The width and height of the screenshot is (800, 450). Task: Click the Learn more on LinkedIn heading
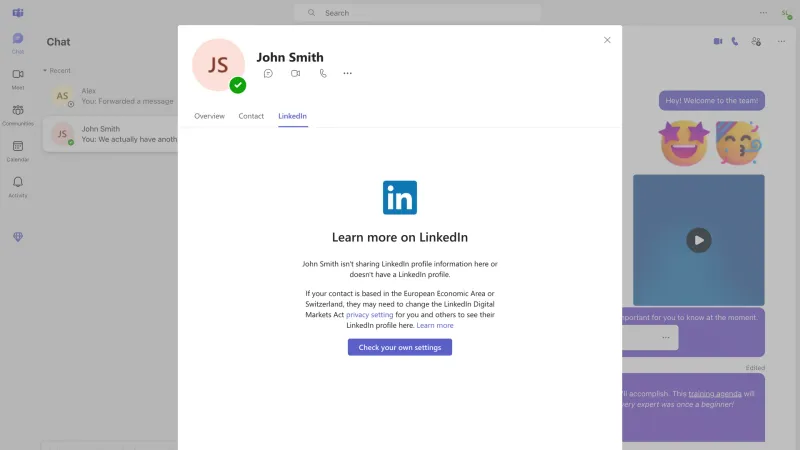click(x=399, y=237)
